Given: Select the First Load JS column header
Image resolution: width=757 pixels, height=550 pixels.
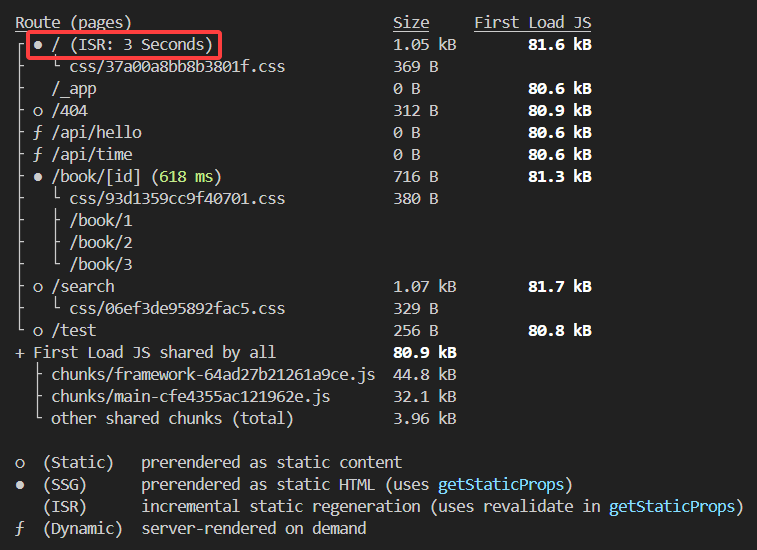Looking at the screenshot, I should tap(533, 23).
